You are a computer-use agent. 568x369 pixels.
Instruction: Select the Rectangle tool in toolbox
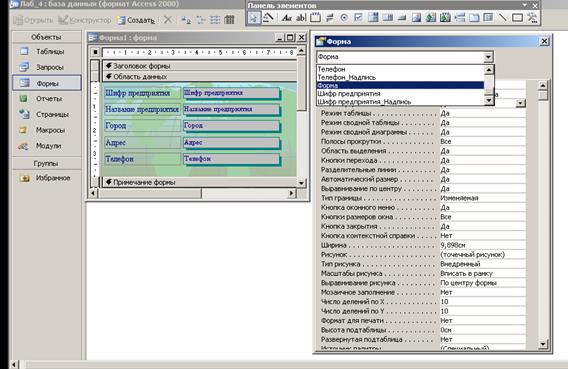pos(517,18)
